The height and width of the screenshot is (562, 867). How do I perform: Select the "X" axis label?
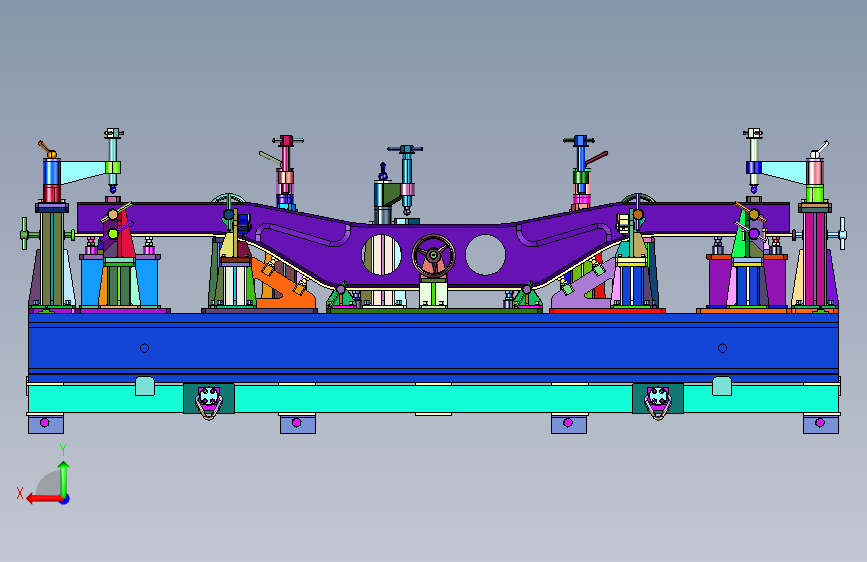tap(20, 493)
